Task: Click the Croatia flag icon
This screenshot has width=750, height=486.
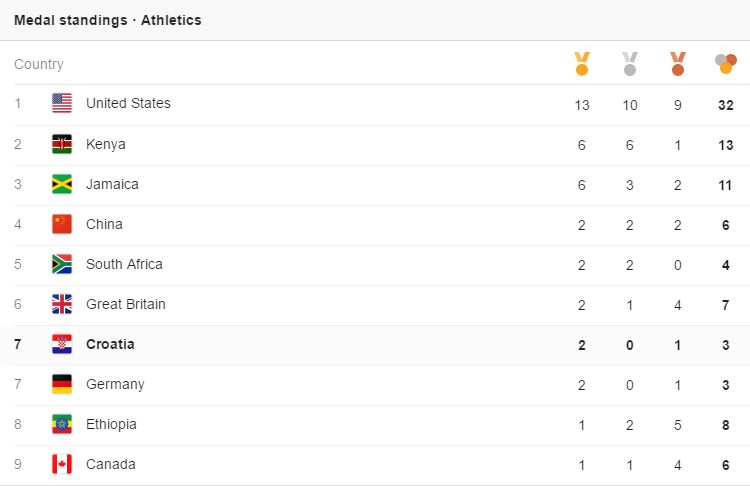Action: (62, 344)
